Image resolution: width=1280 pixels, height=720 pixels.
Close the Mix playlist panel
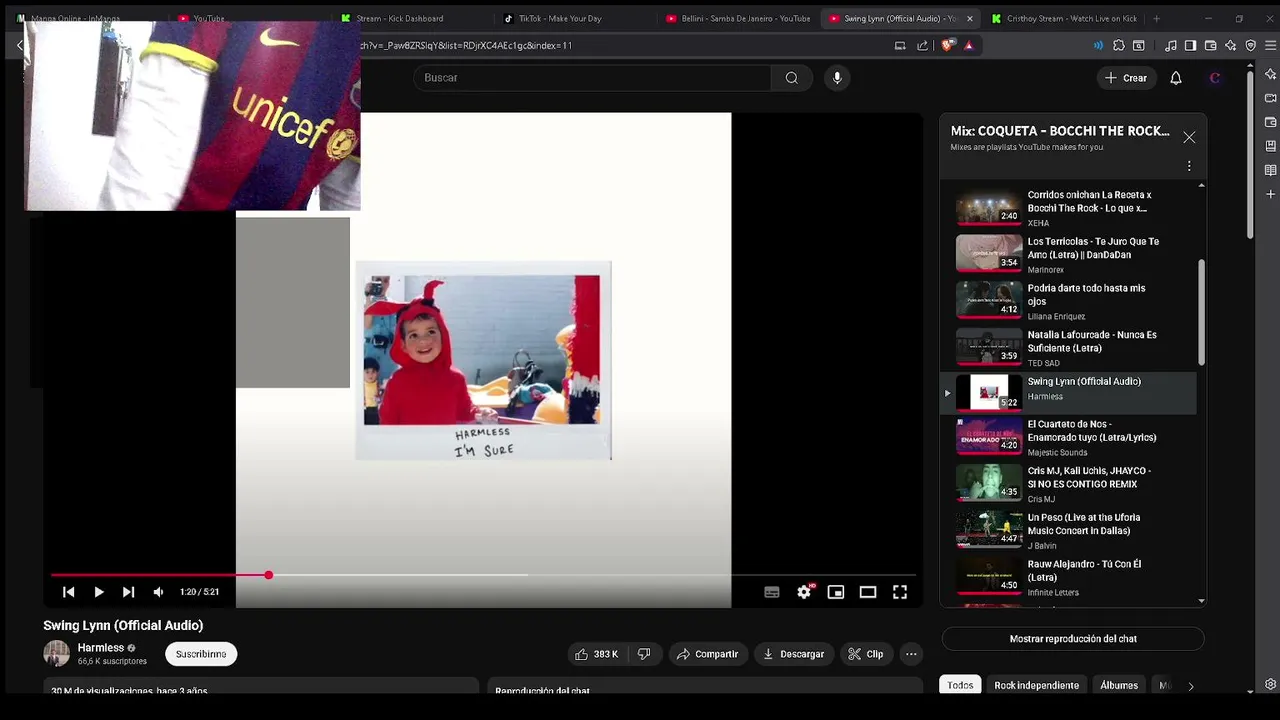pos(1189,137)
